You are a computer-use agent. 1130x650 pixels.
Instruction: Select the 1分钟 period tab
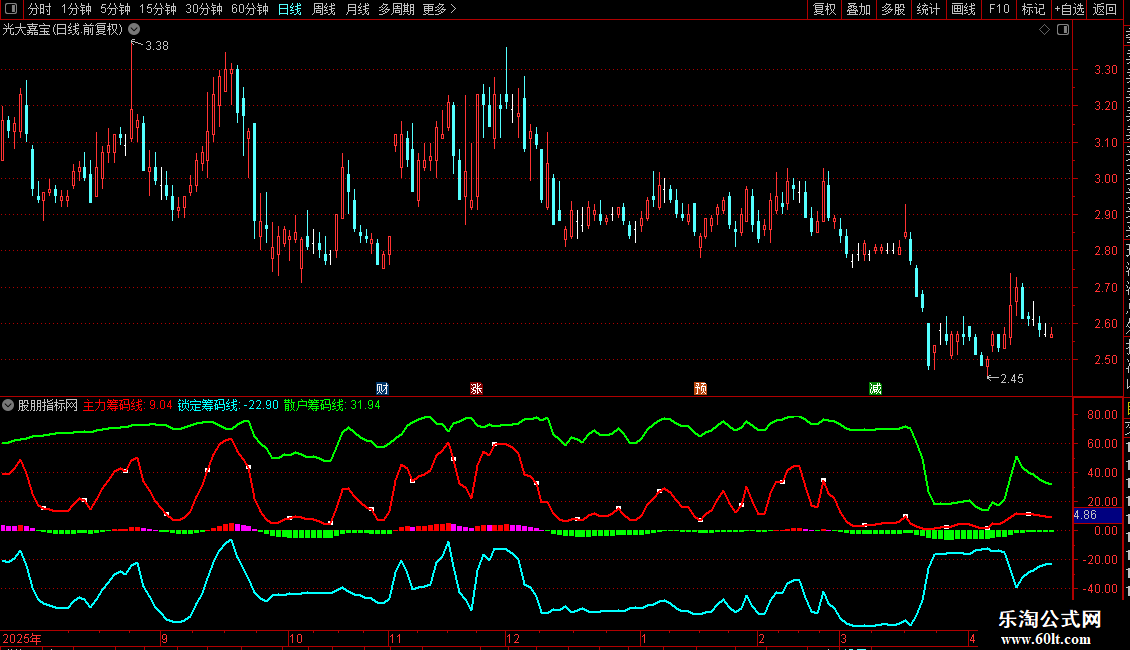point(76,9)
